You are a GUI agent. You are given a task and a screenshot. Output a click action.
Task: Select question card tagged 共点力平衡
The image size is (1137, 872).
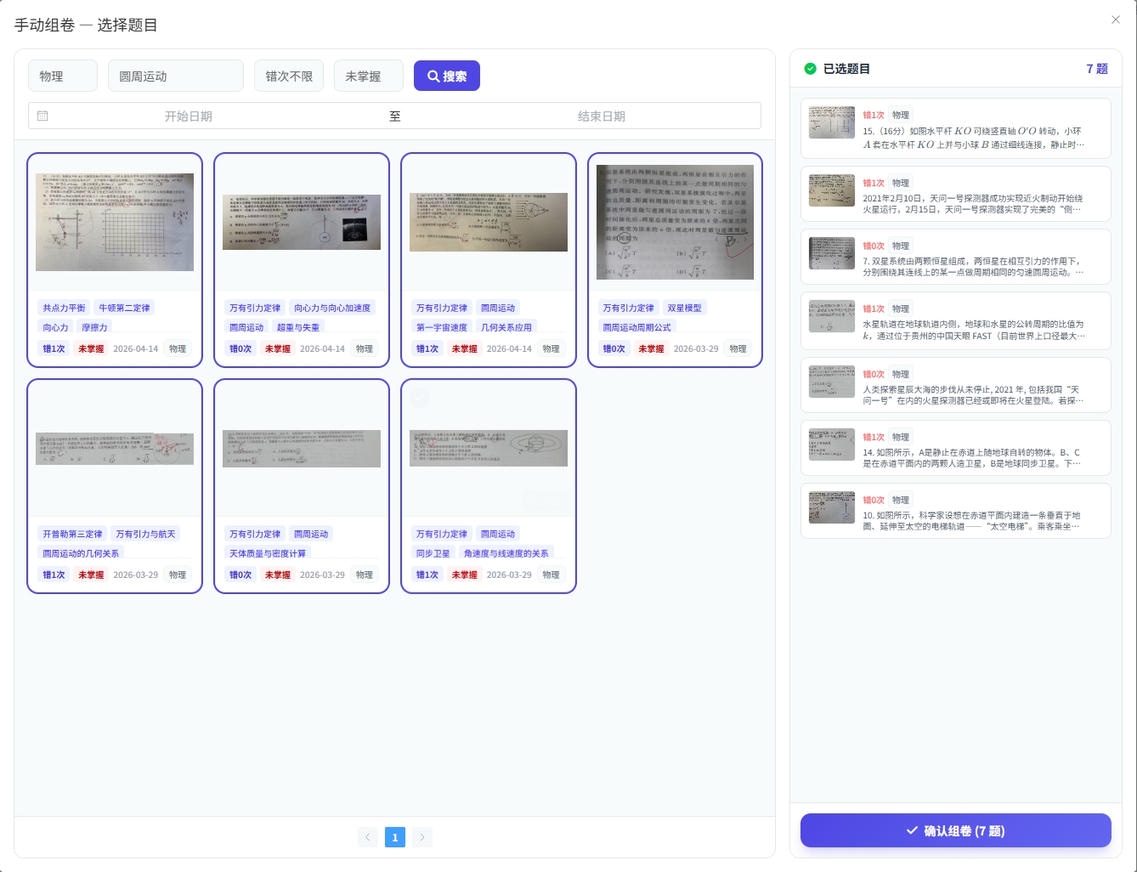click(x=115, y=259)
